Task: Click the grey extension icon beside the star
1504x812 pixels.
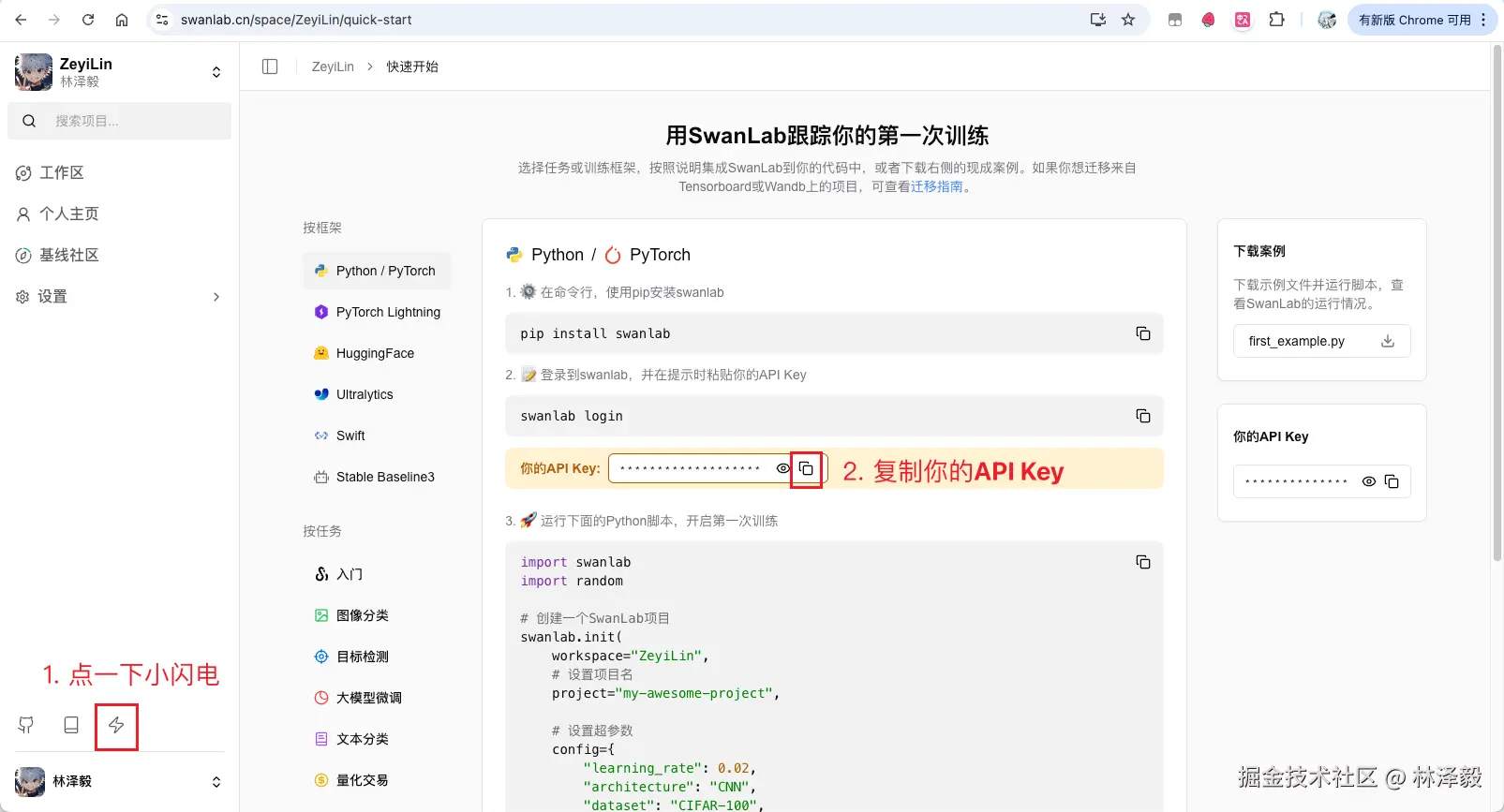Action: coord(1175,20)
